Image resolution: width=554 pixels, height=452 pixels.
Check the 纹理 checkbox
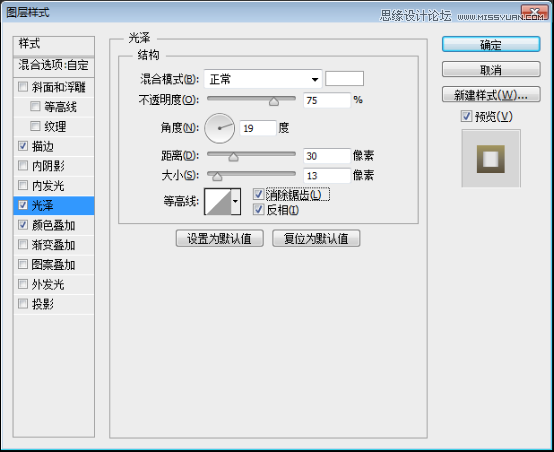click(35, 126)
